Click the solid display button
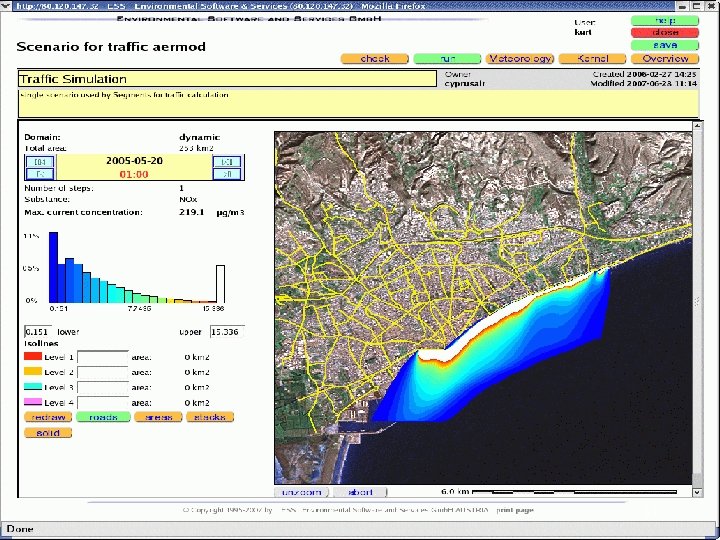 [x=48, y=433]
